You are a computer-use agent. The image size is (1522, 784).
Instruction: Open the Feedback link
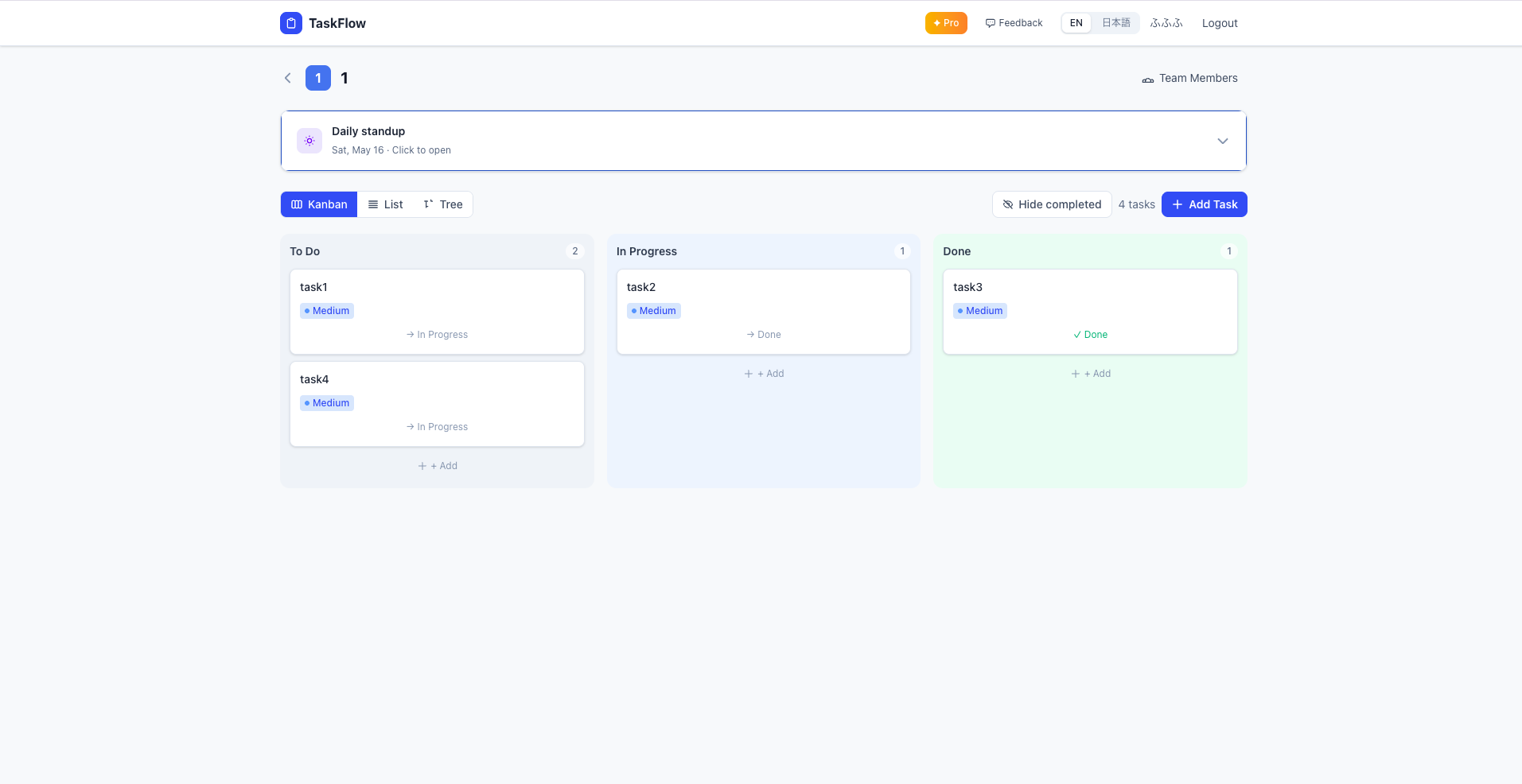click(x=1014, y=23)
